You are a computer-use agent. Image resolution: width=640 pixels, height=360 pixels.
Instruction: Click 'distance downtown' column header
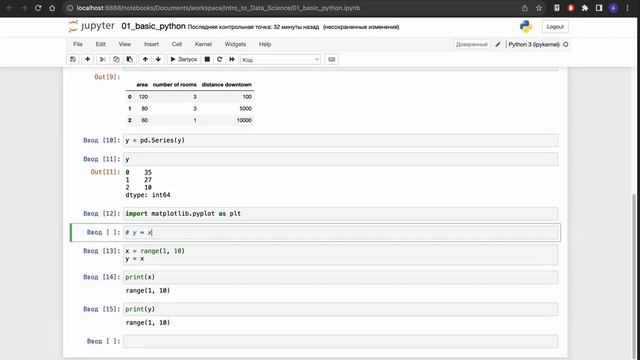click(x=227, y=84)
